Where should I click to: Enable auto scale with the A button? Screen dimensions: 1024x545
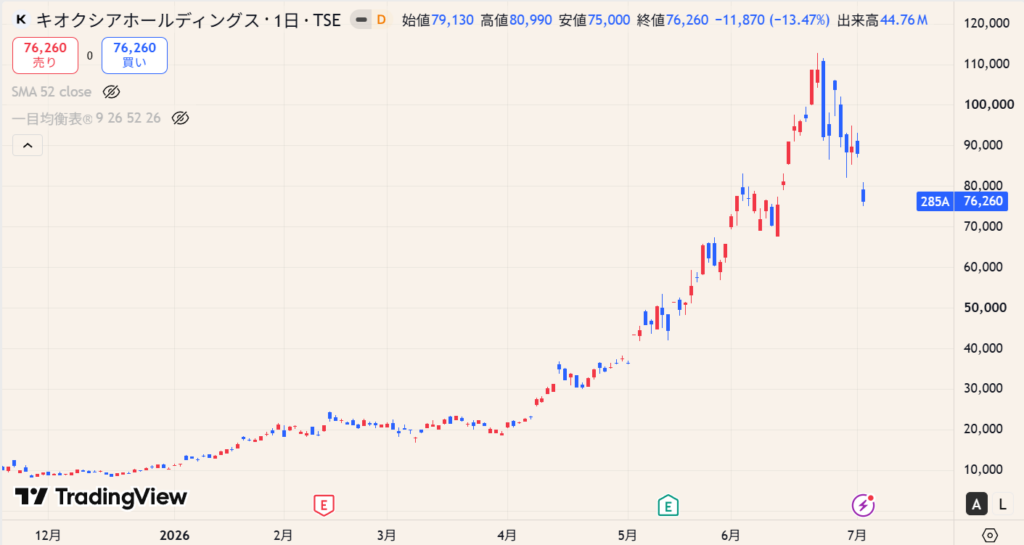pyautogui.click(x=976, y=504)
